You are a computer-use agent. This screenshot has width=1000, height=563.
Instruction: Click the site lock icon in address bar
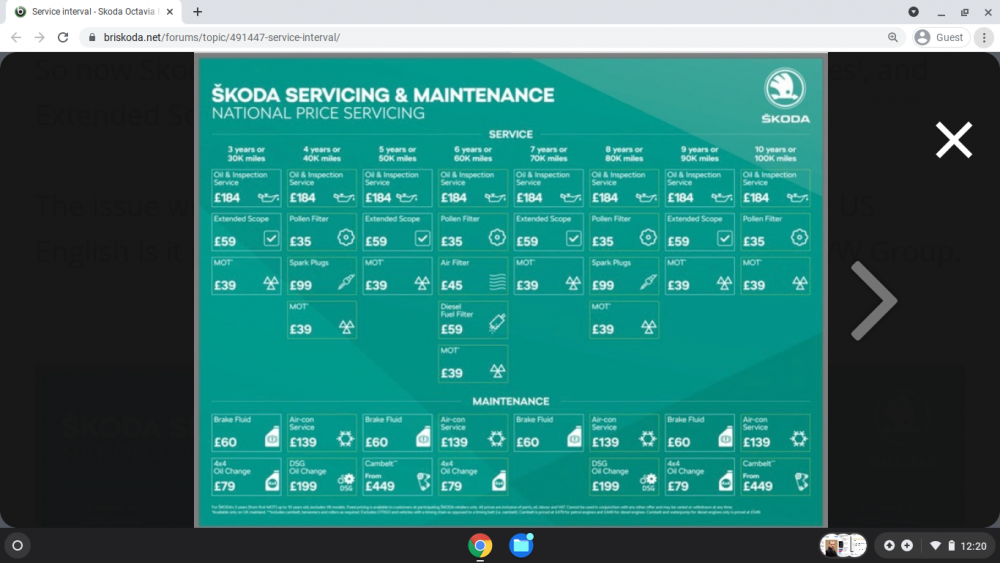[x=92, y=38]
